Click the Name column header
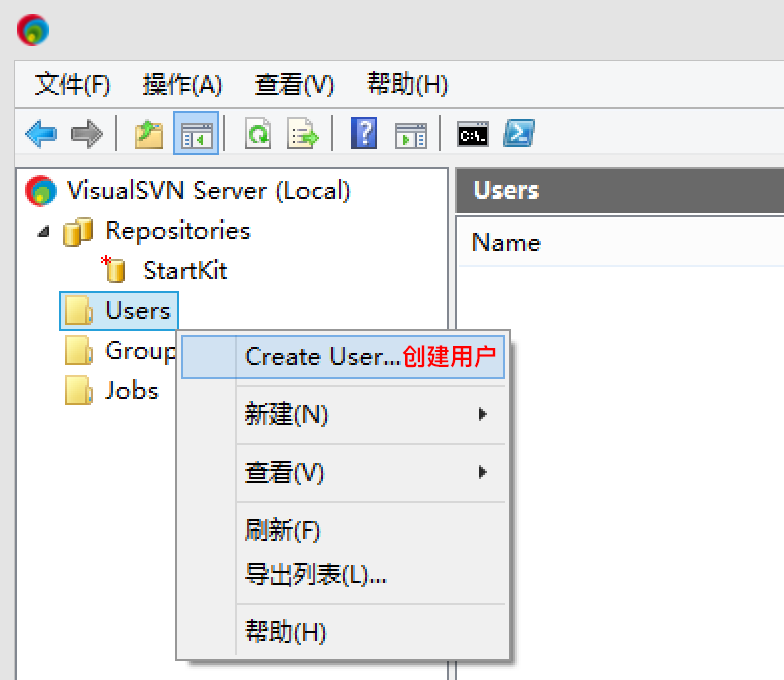784x680 pixels. [506, 243]
